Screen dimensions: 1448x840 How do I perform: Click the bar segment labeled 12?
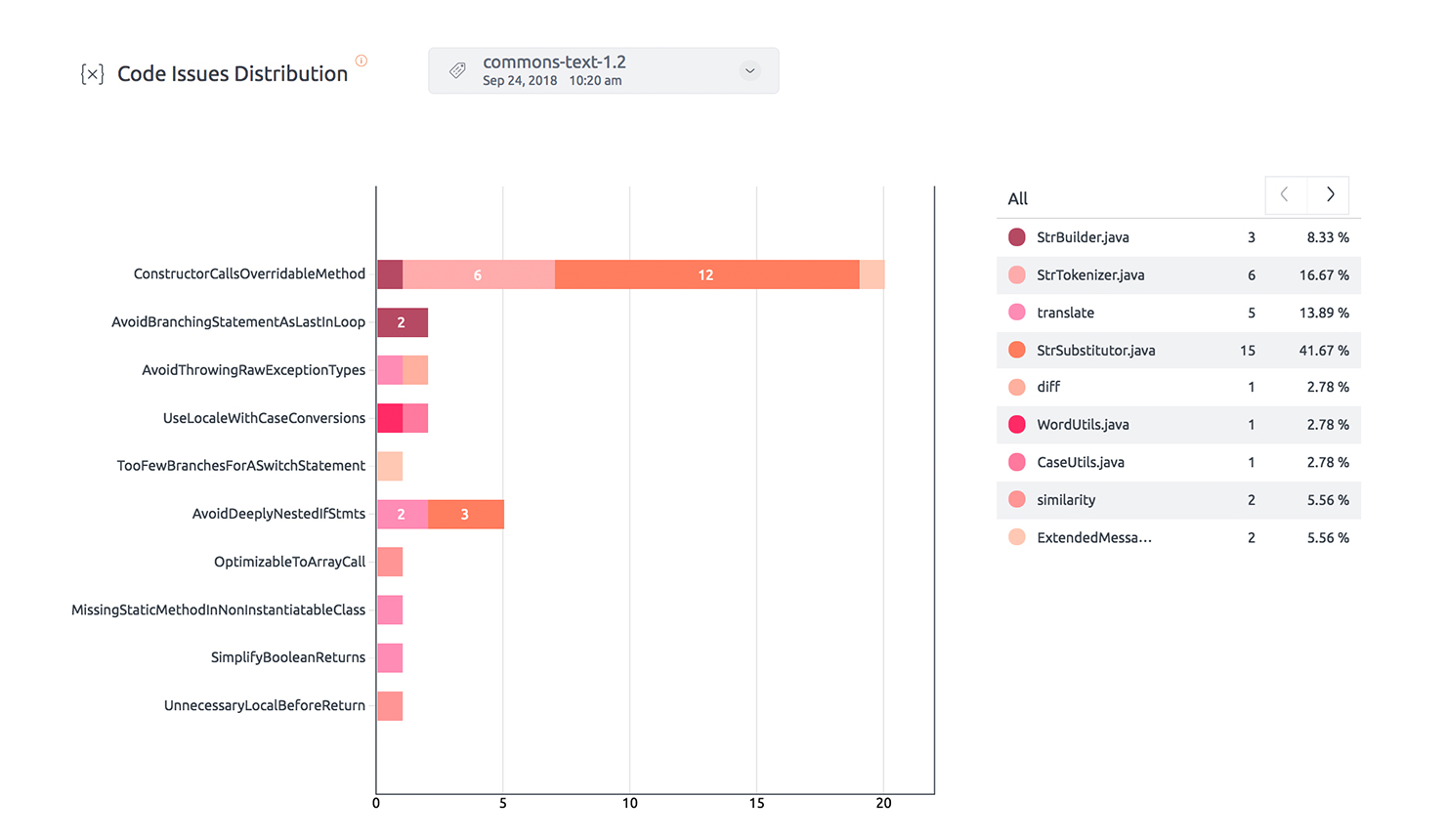[x=706, y=274]
